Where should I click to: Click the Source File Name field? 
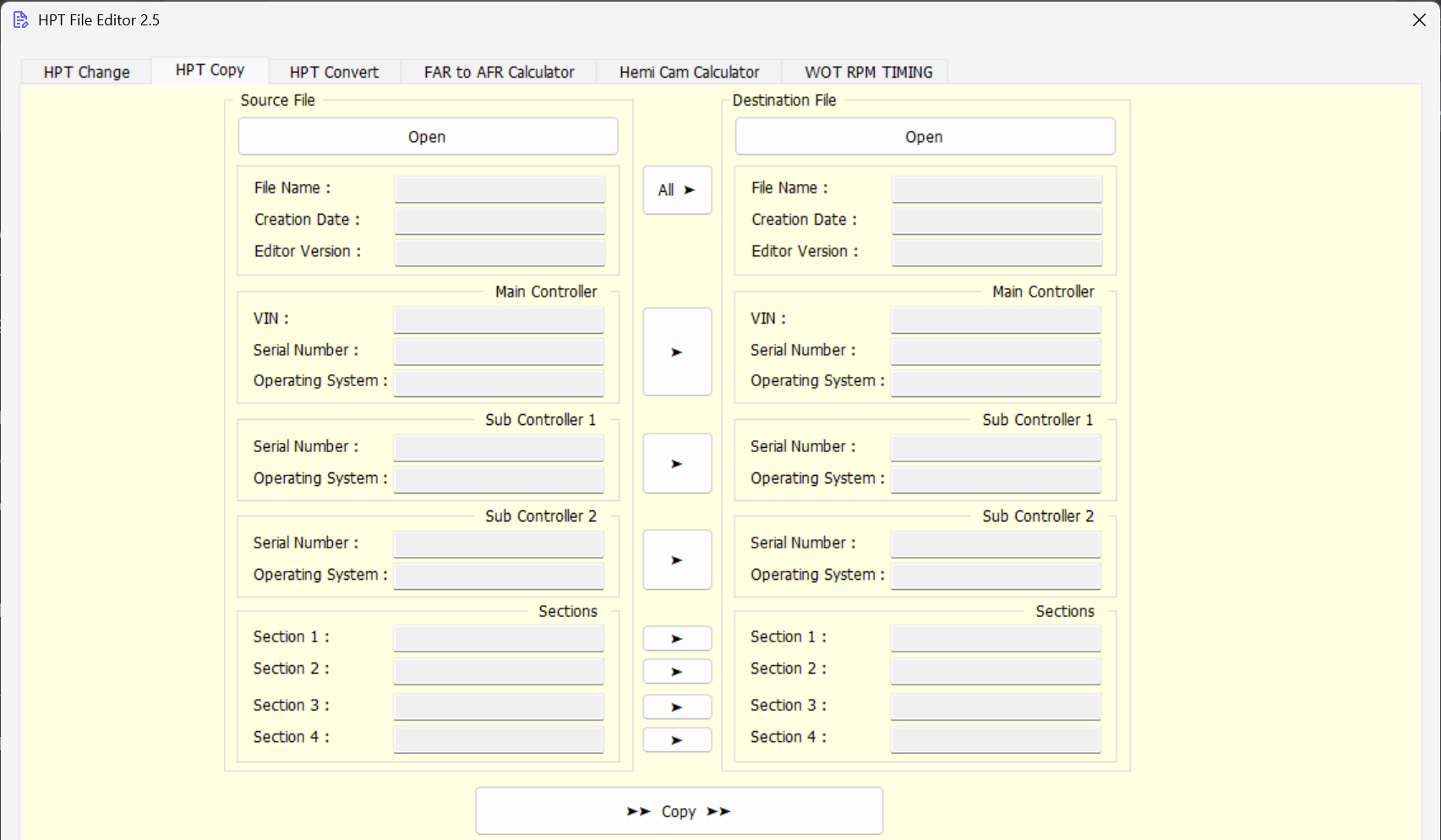[x=499, y=188]
